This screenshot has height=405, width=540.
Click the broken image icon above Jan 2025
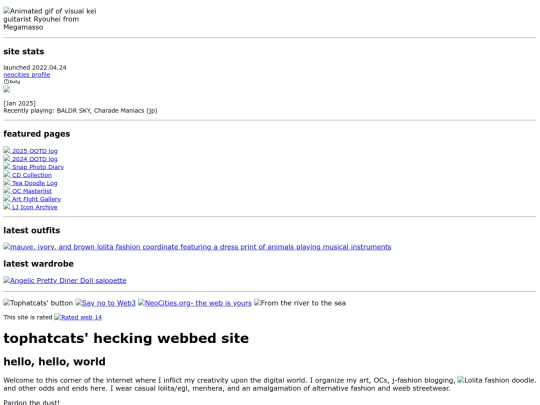[7, 90]
